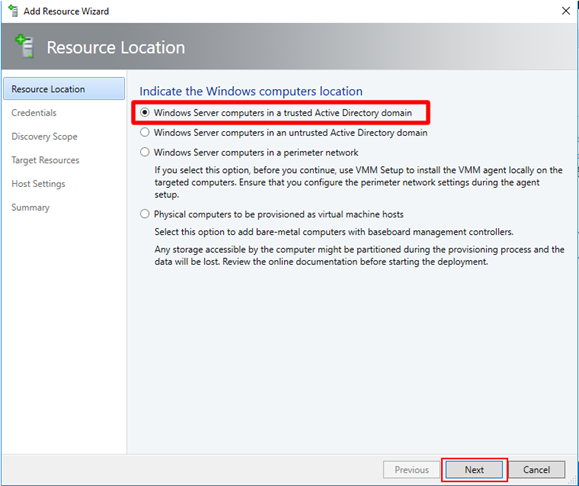
Task: Choose Windows Server computers in perimeter network
Action: coord(145,153)
